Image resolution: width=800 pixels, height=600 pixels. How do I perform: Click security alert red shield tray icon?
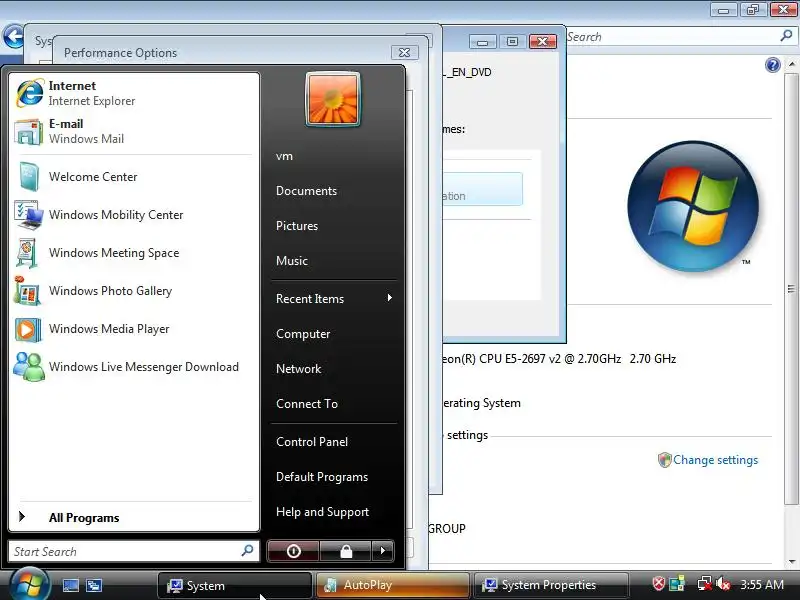pyautogui.click(x=659, y=584)
